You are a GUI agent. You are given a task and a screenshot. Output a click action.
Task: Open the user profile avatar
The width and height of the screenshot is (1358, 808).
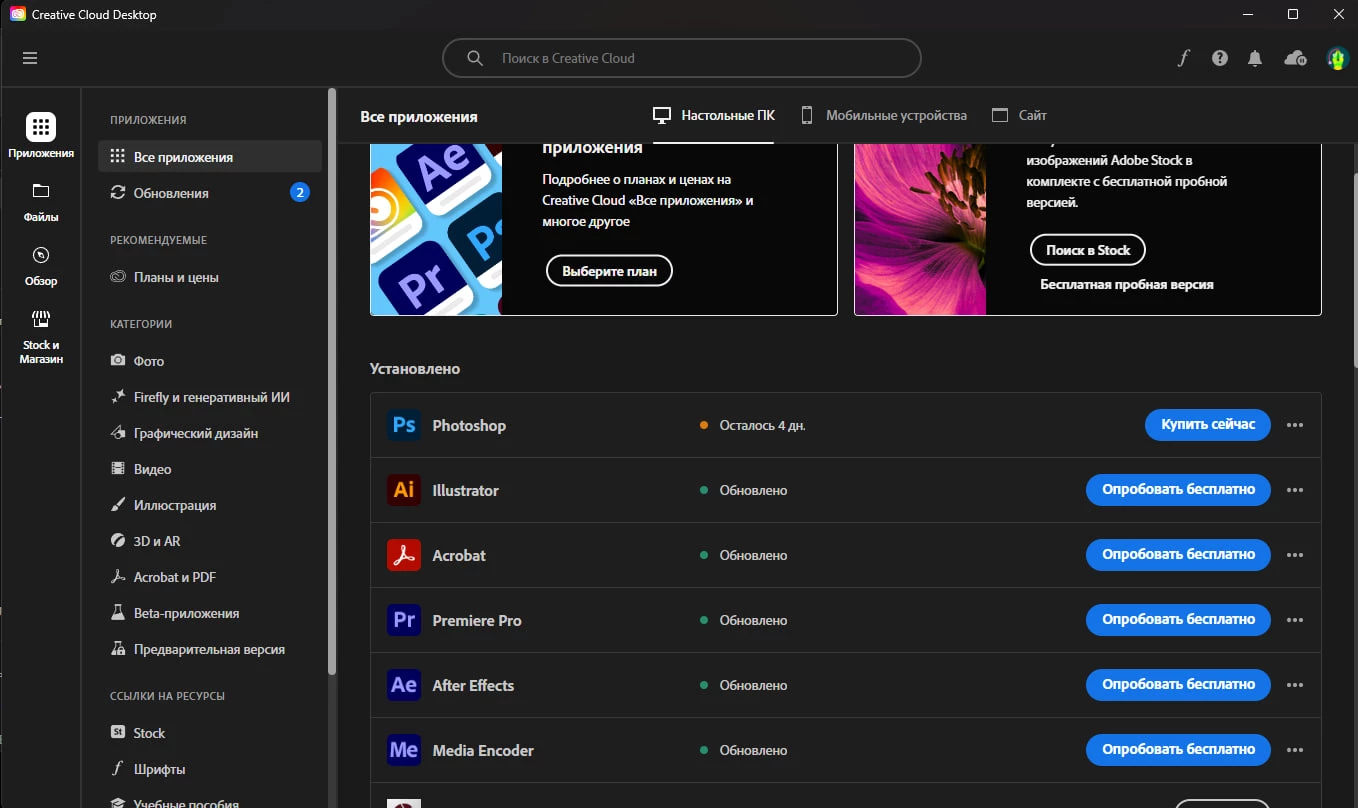pos(1337,58)
